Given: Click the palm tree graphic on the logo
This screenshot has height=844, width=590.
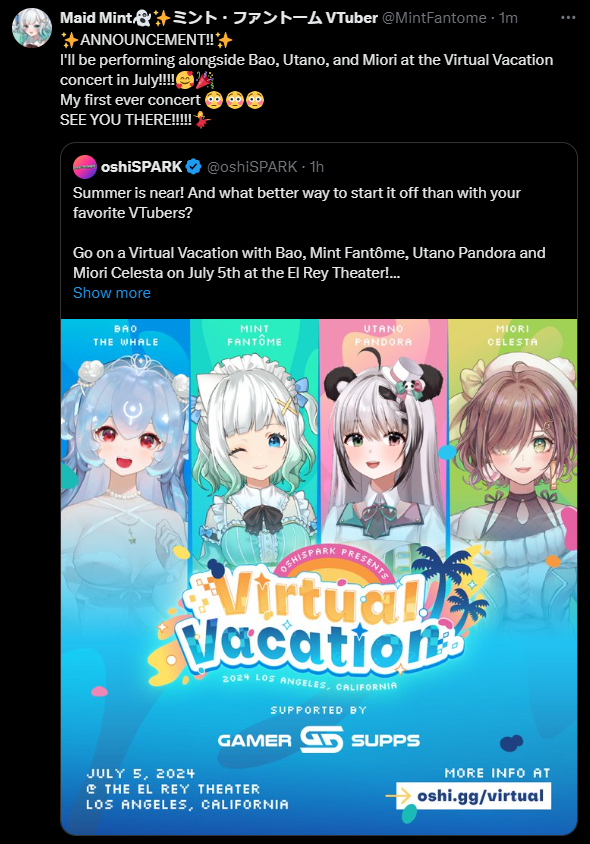Looking at the screenshot, I should coord(449,585).
